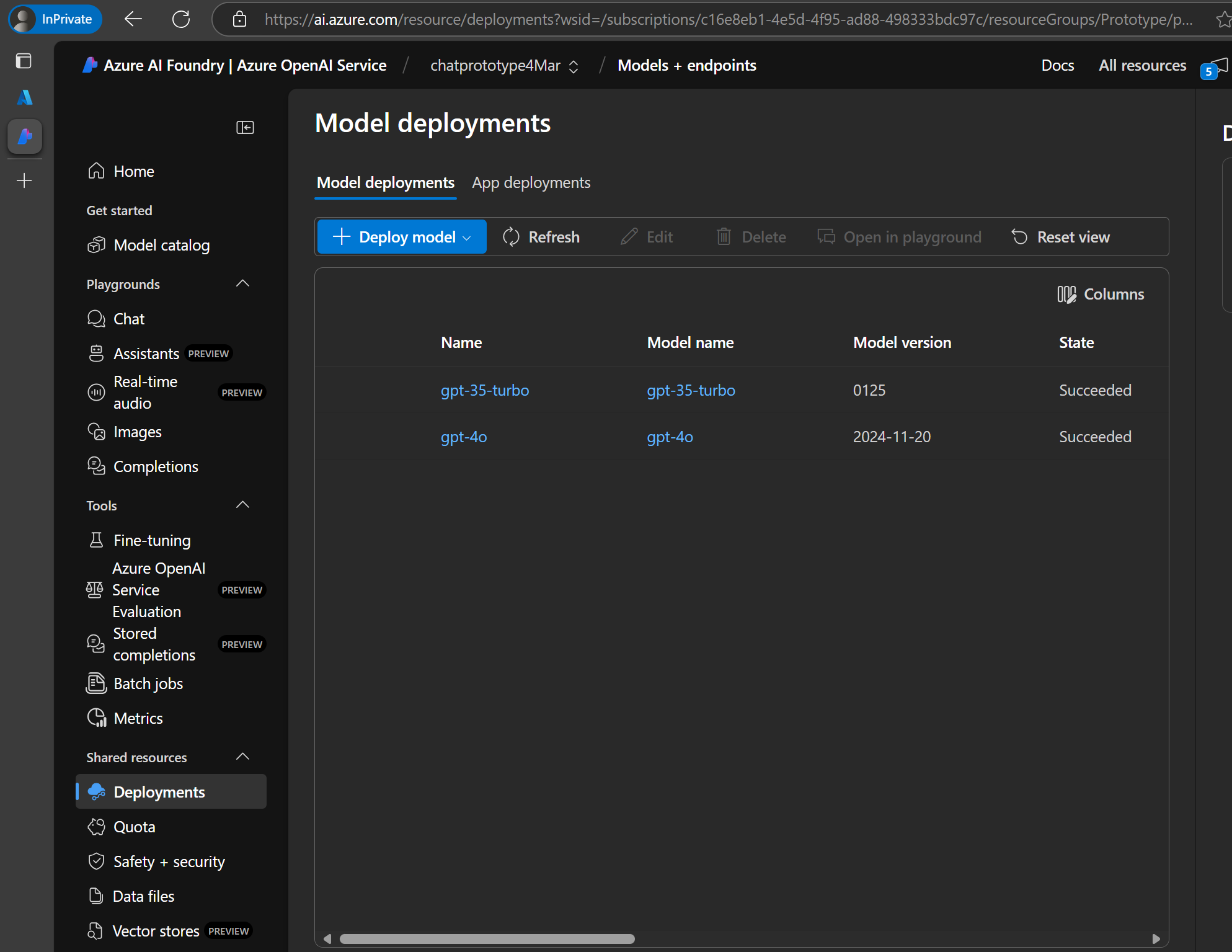Image resolution: width=1232 pixels, height=952 pixels.
Task: Open the gpt-35-turbo deployment name link
Action: (x=485, y=390)
